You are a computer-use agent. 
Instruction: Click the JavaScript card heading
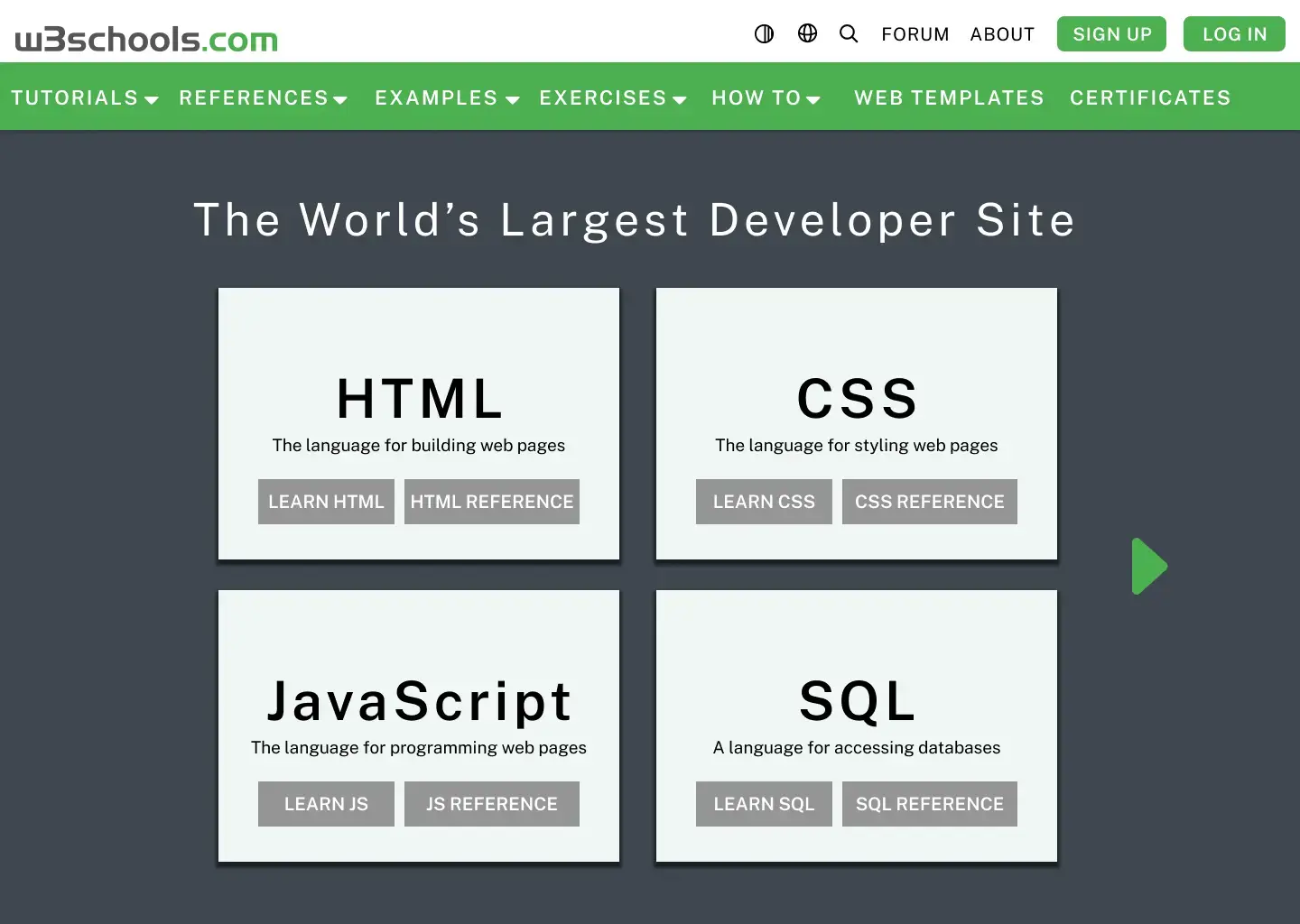[419, 702]
